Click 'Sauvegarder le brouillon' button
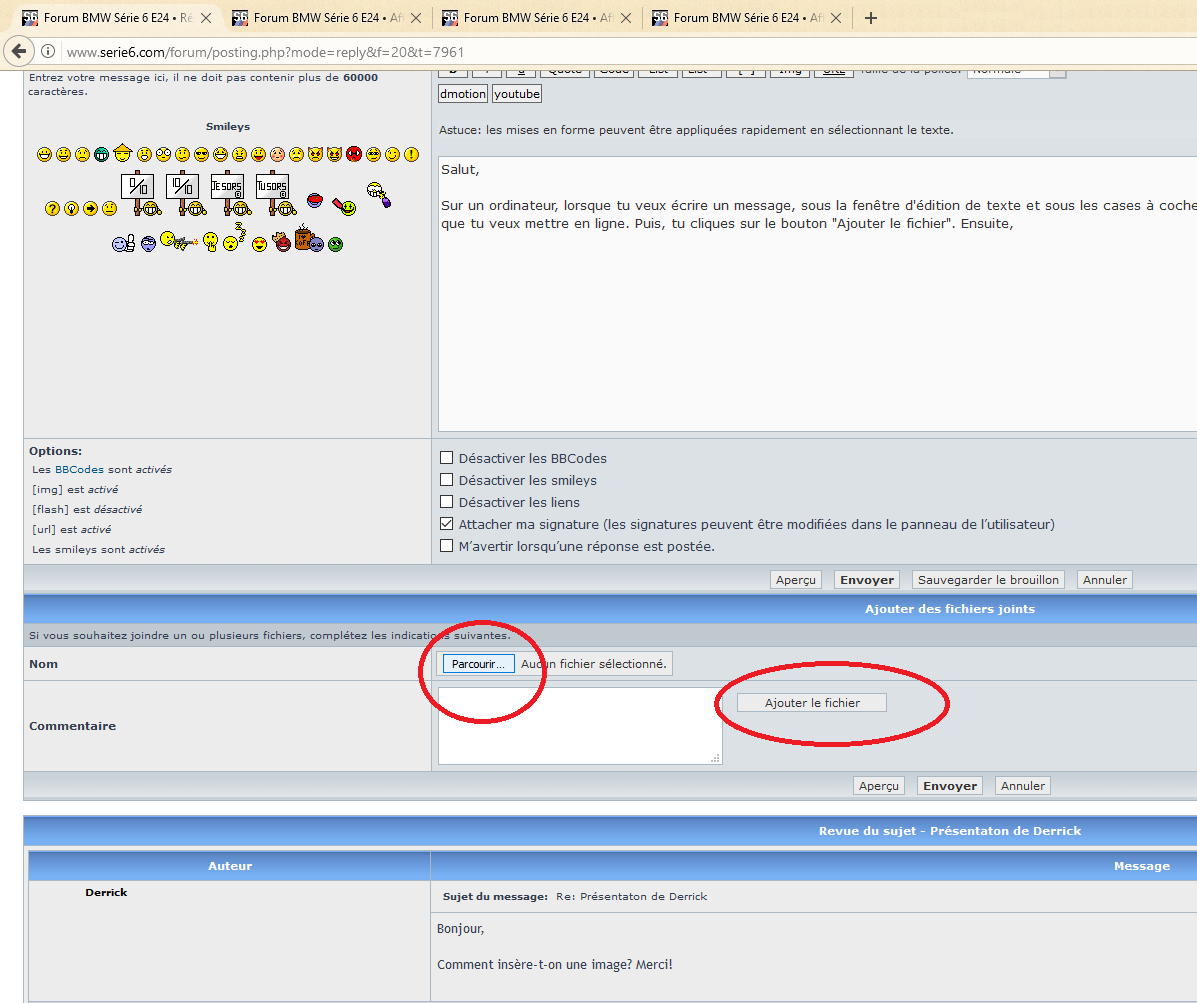Image resolution: width=1197 pixels, height=1003 pixels. point(987,580)
